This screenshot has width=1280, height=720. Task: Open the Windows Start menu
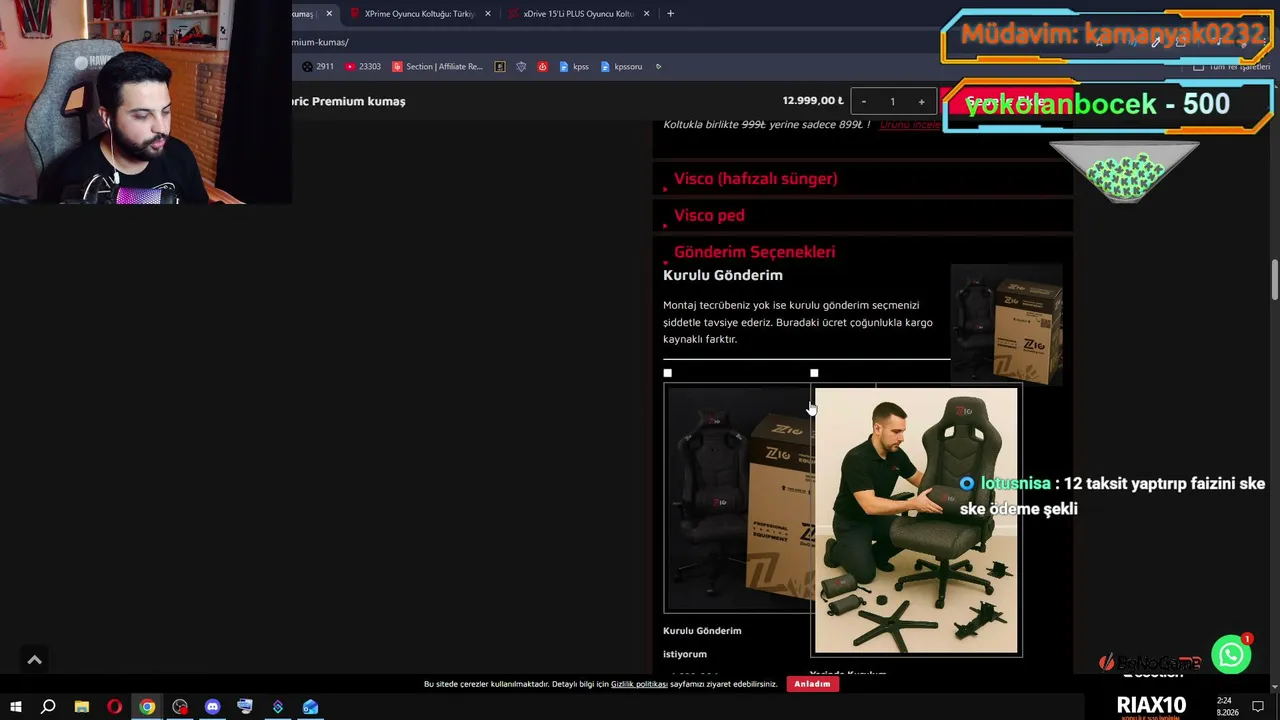tap(15, 707)
